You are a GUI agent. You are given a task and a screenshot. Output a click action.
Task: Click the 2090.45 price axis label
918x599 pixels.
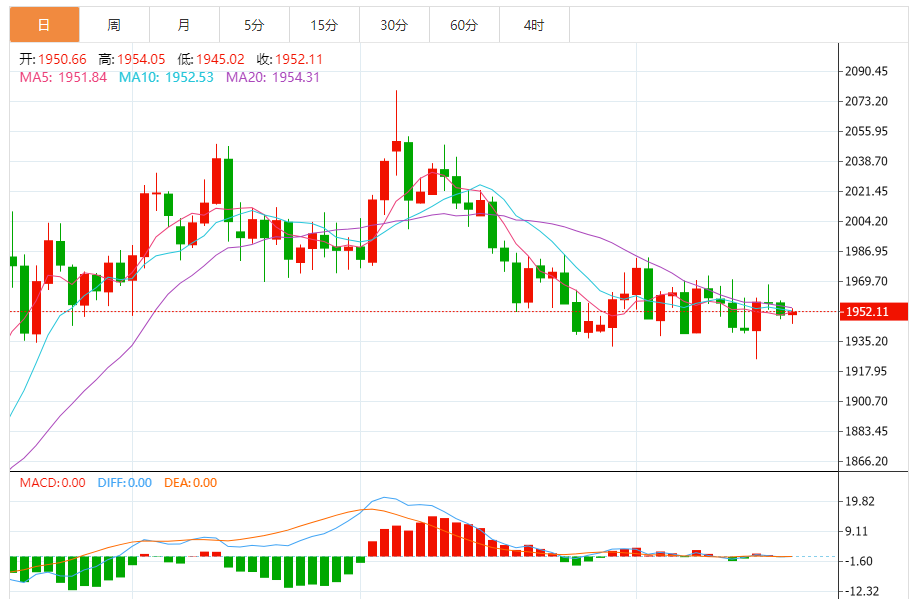point(866,71)
